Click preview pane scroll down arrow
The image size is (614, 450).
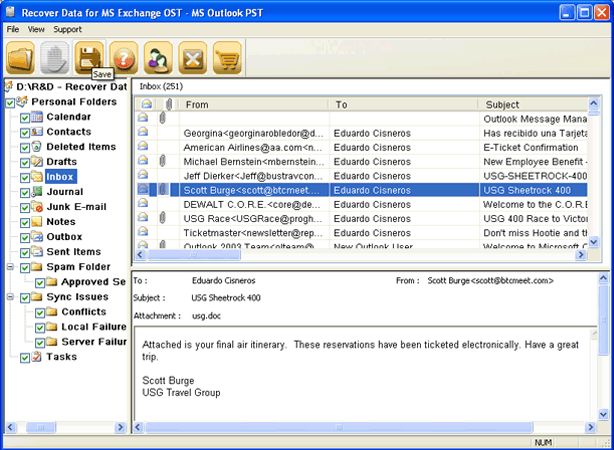(603, 414)
